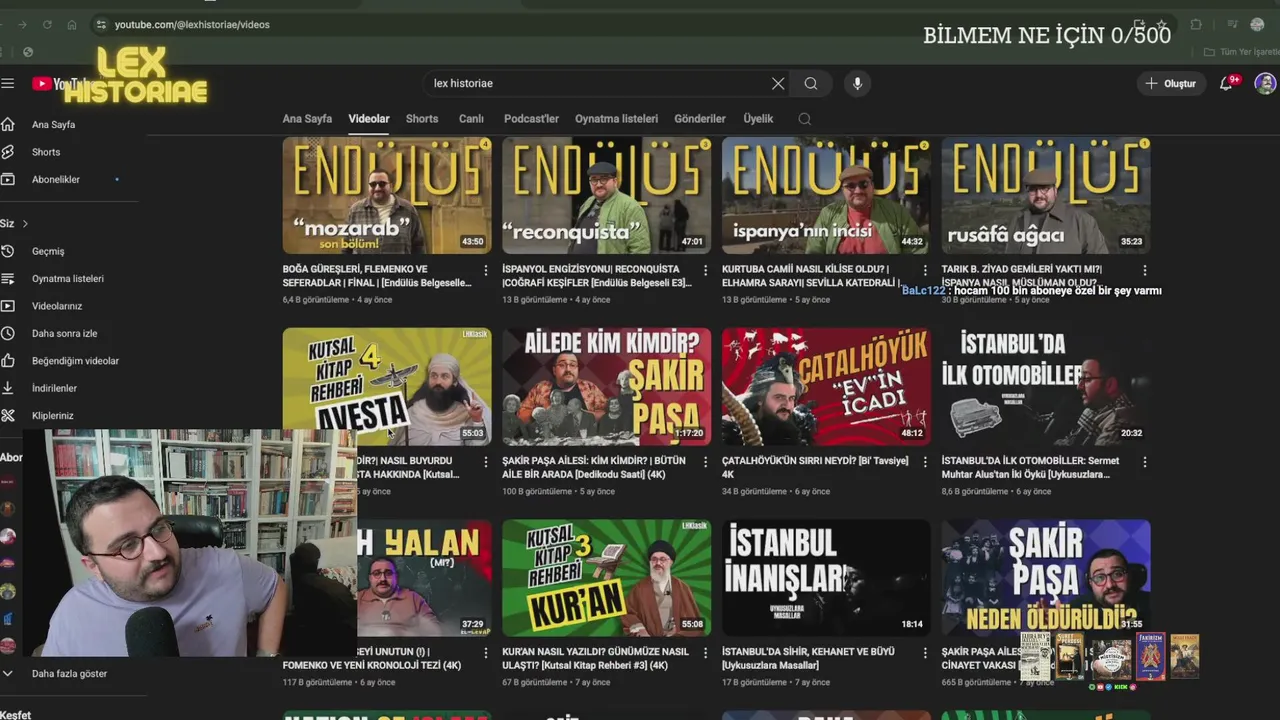
Task: Open the İstanbul İnanışları thumbnail
Action: [x=826, y=578]
